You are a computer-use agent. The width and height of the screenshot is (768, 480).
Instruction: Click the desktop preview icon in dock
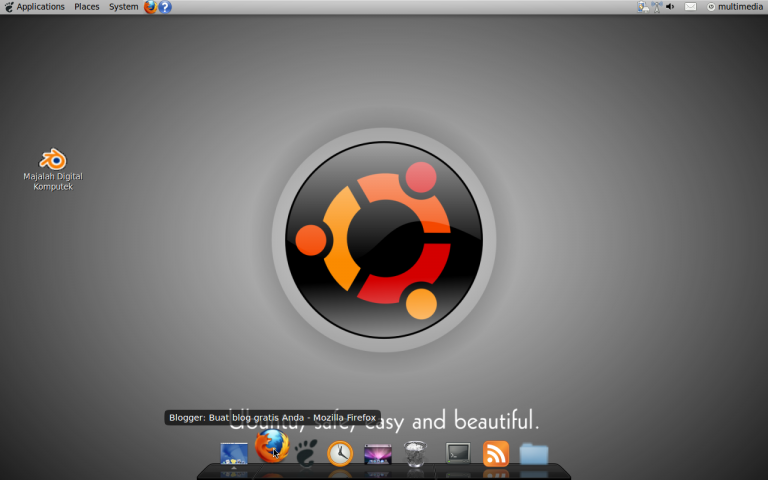234,454
